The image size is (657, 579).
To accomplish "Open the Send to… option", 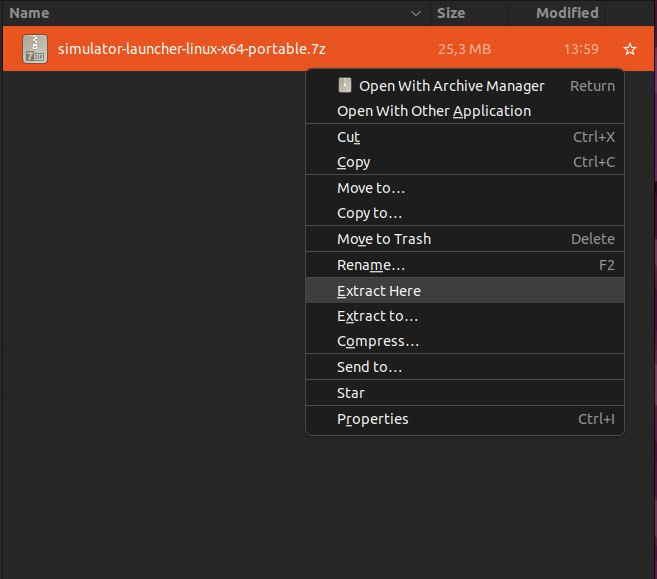I will pyautogui.click(x=369, y=367).
